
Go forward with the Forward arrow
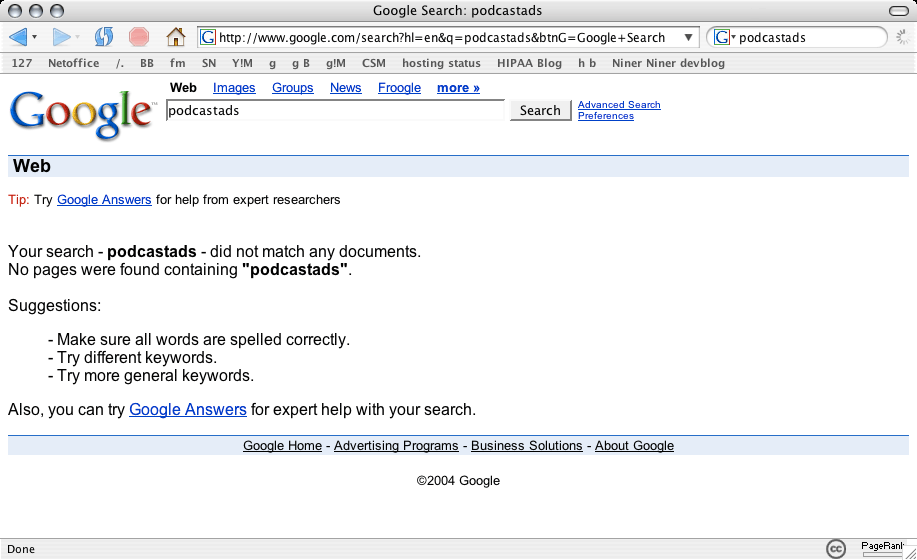61,37
